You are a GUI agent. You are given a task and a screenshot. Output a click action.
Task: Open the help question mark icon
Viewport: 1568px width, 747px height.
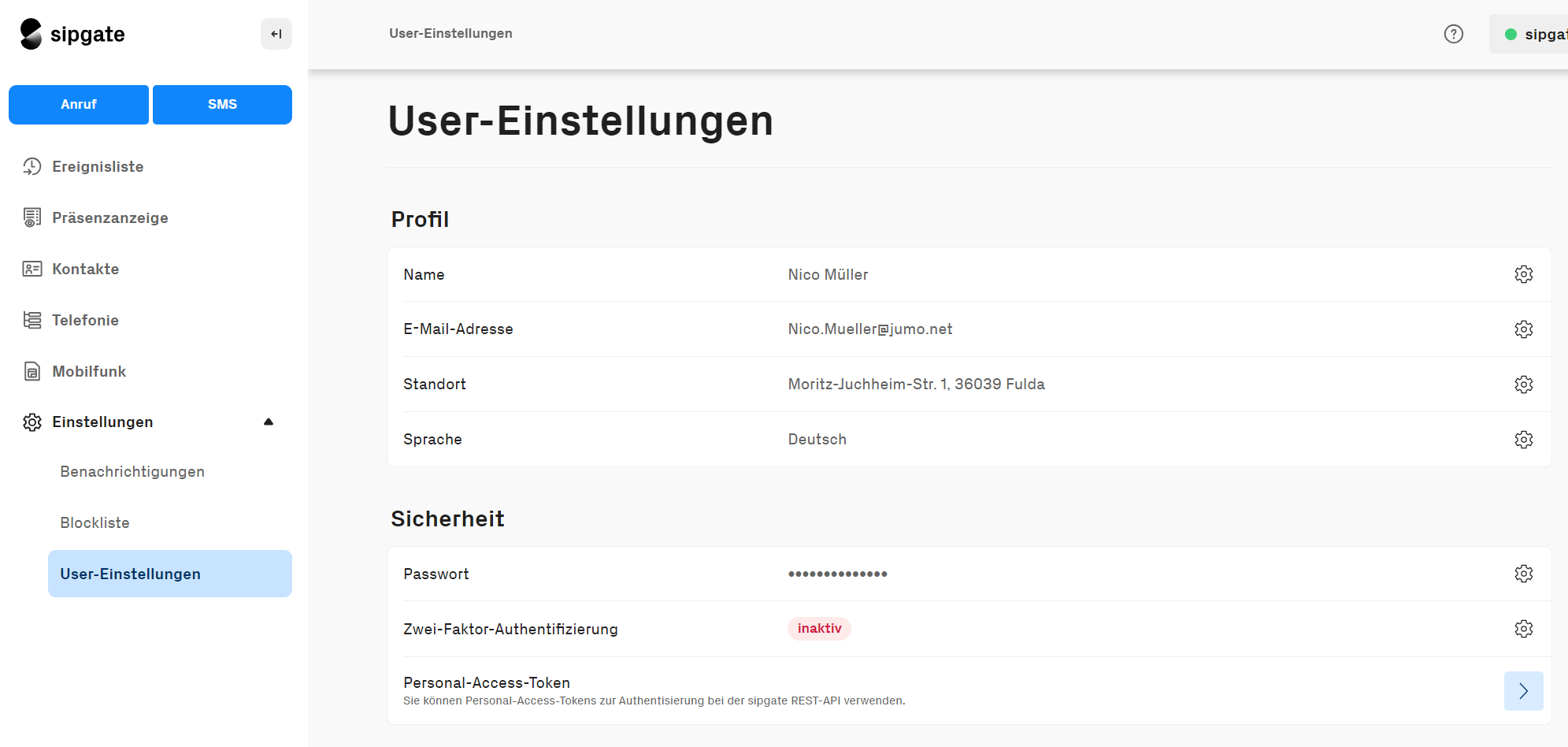(x=1453, y=34)
